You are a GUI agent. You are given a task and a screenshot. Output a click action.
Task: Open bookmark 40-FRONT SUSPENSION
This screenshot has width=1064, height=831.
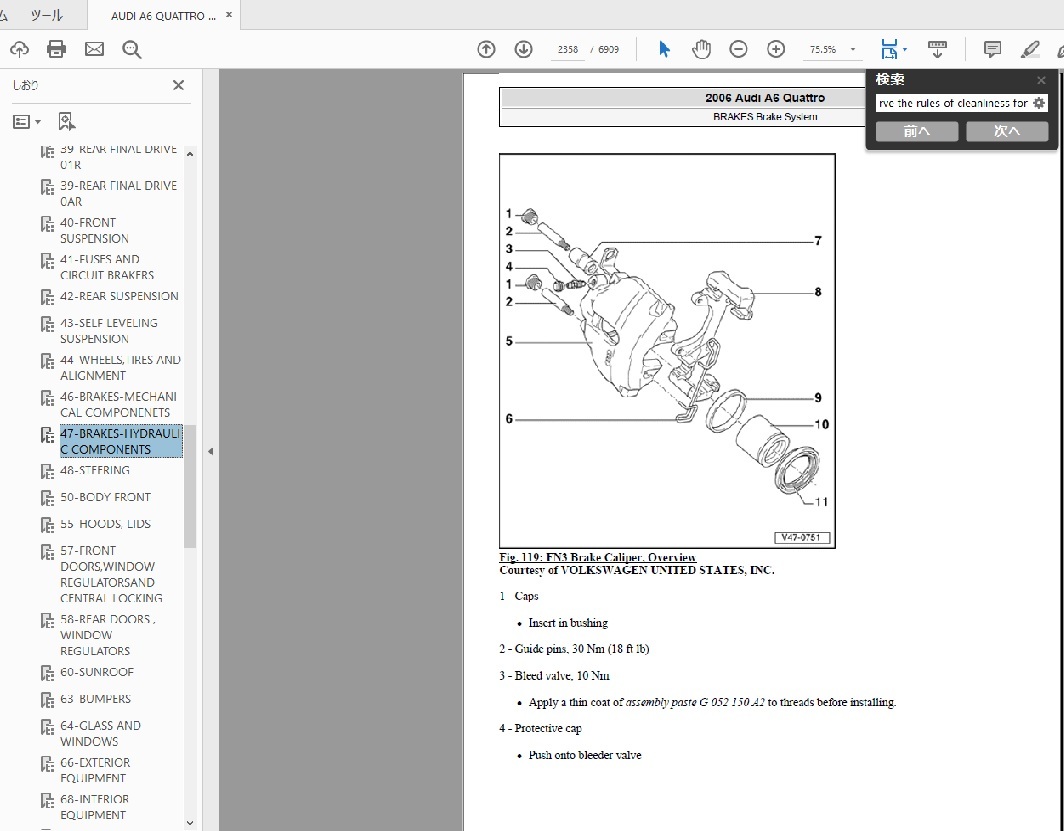94,231
